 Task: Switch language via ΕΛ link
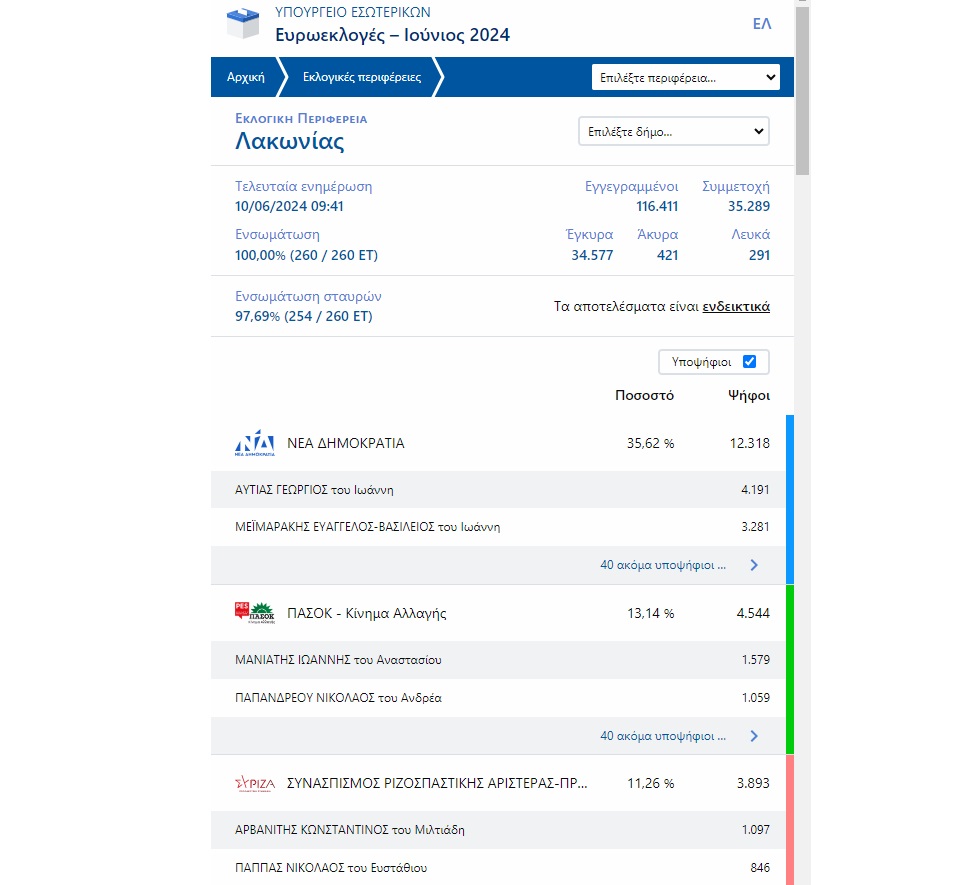(761, 24)
